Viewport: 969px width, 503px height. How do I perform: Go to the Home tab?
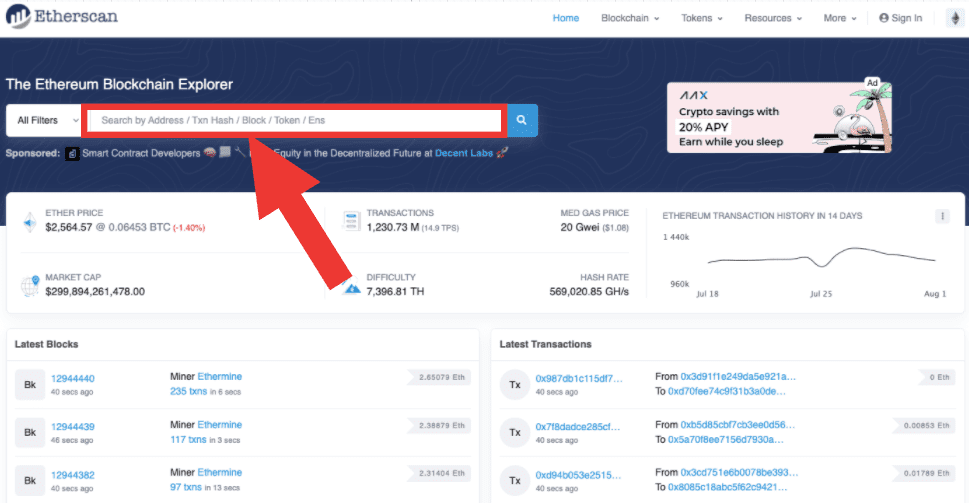point(565,18)
